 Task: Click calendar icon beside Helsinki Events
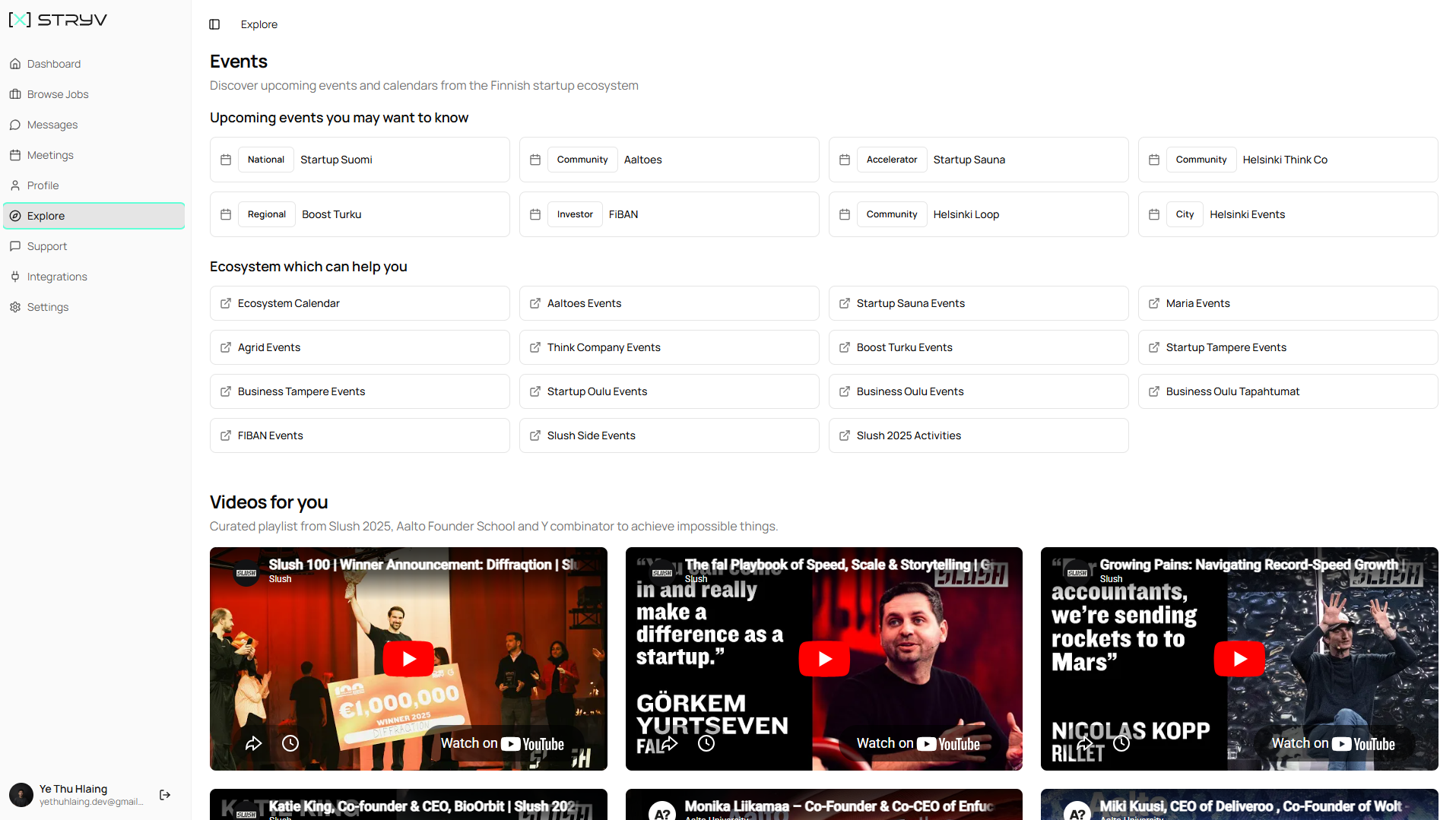click(1154, 214)
